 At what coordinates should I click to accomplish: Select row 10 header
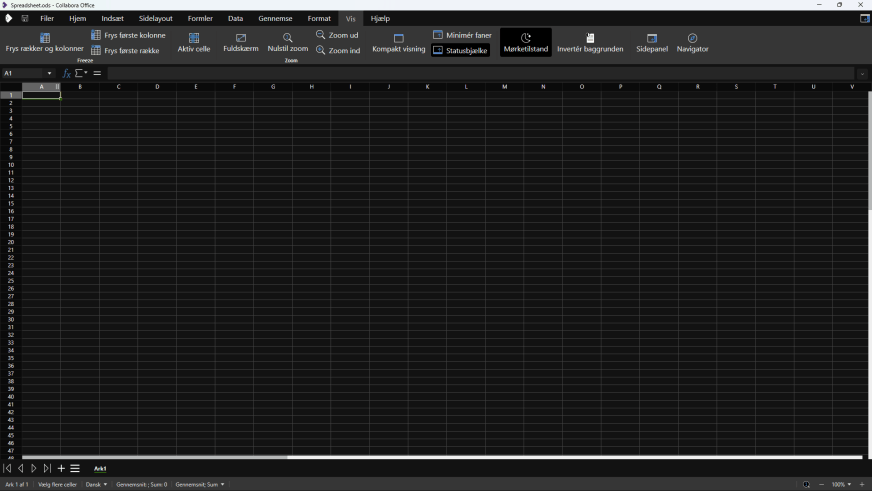[11, 165]
